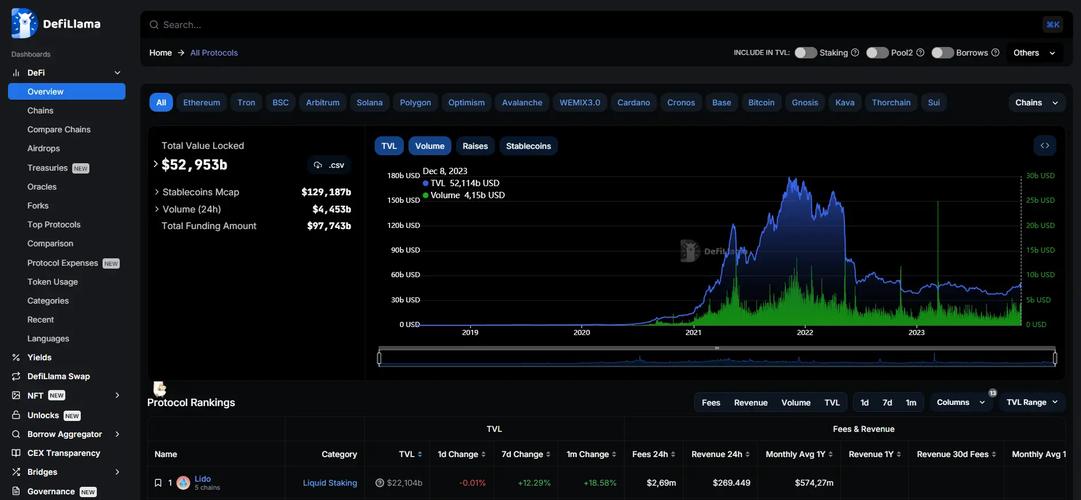Toggle the Raises chart series

pos(475,146)
